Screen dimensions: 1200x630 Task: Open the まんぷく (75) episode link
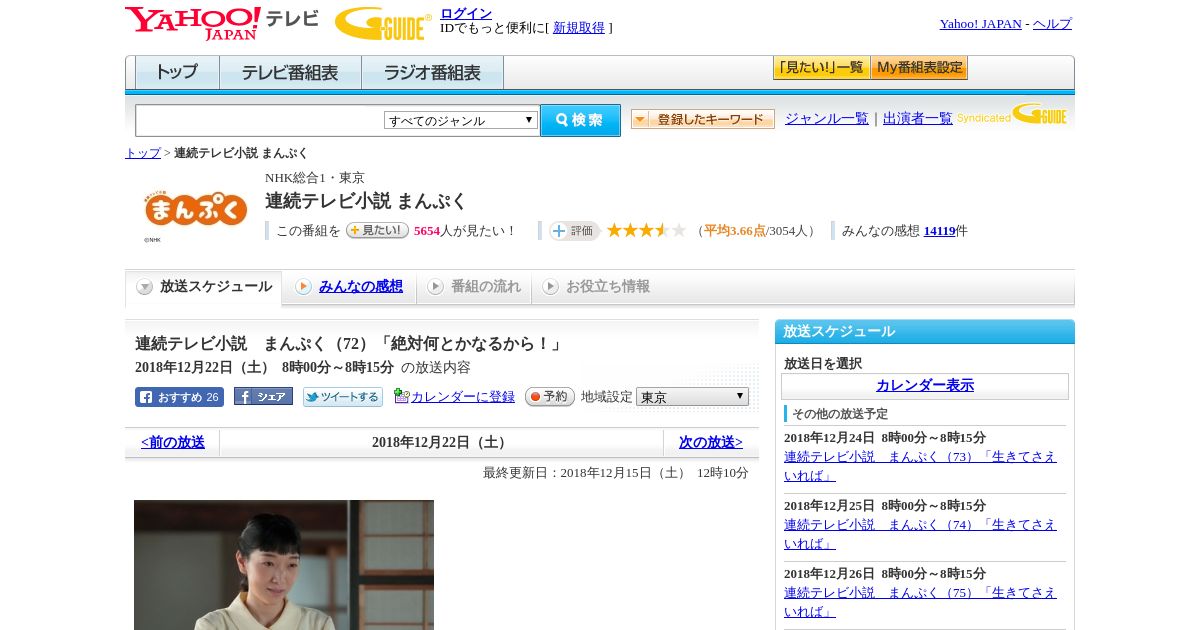tap(920, 602)
